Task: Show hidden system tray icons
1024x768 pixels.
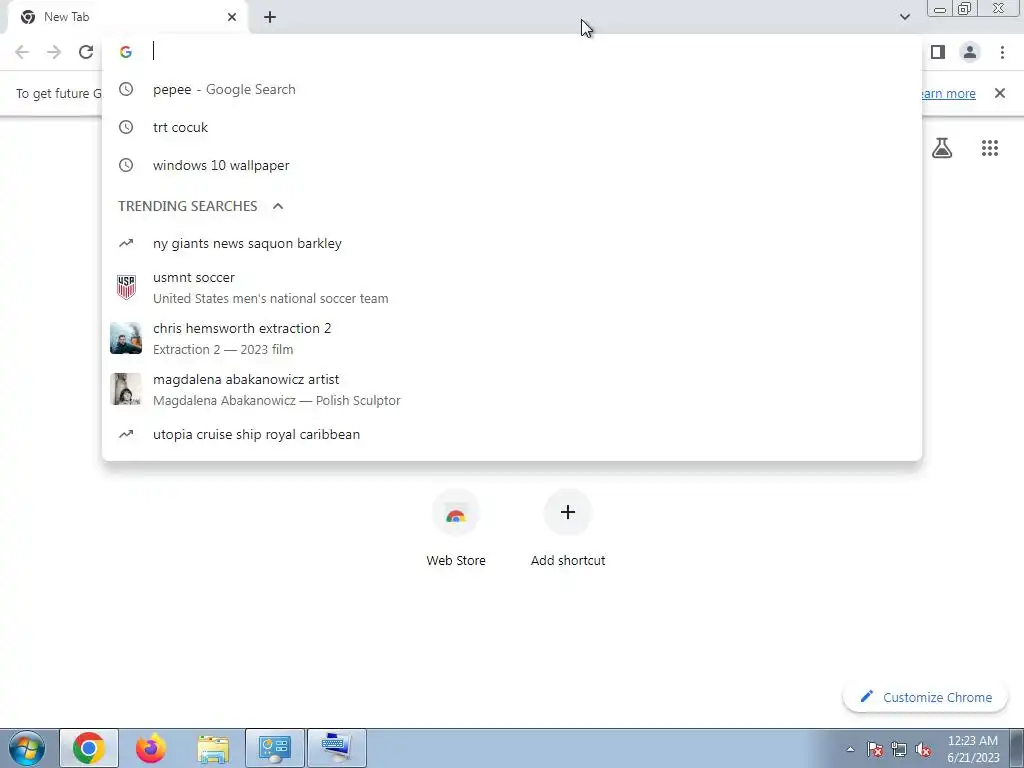Action: point(850,749)
